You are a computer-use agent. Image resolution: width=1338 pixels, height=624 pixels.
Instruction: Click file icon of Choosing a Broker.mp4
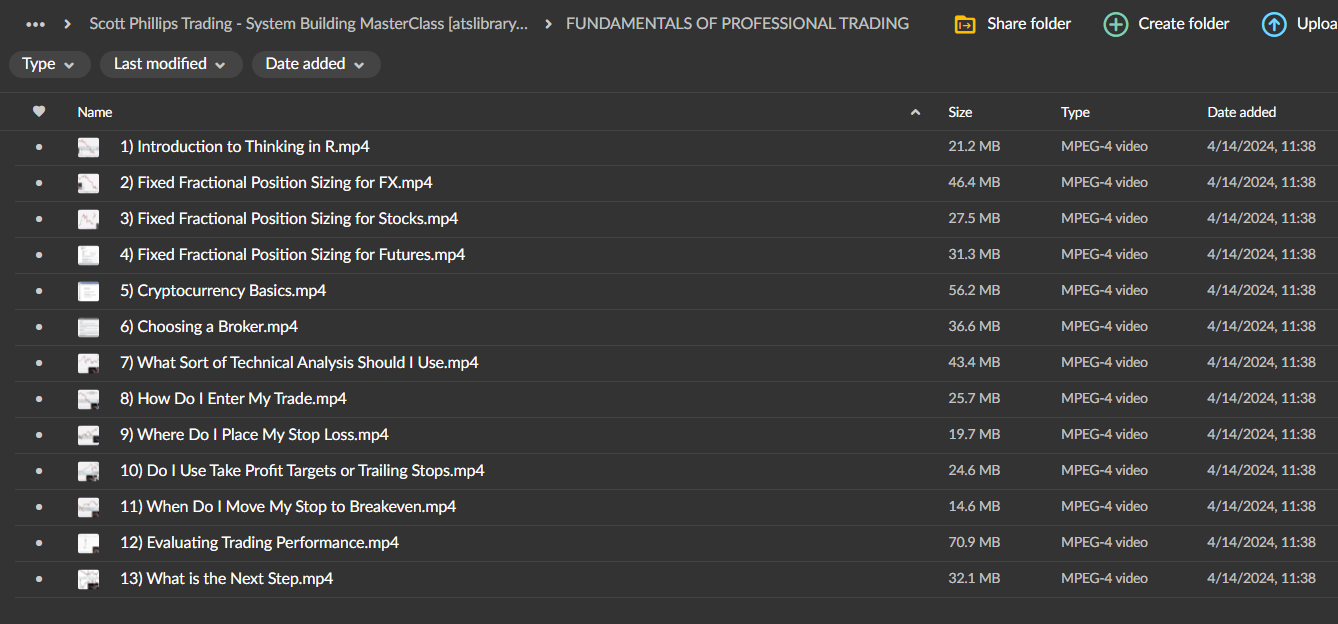[x=89, y=327]
